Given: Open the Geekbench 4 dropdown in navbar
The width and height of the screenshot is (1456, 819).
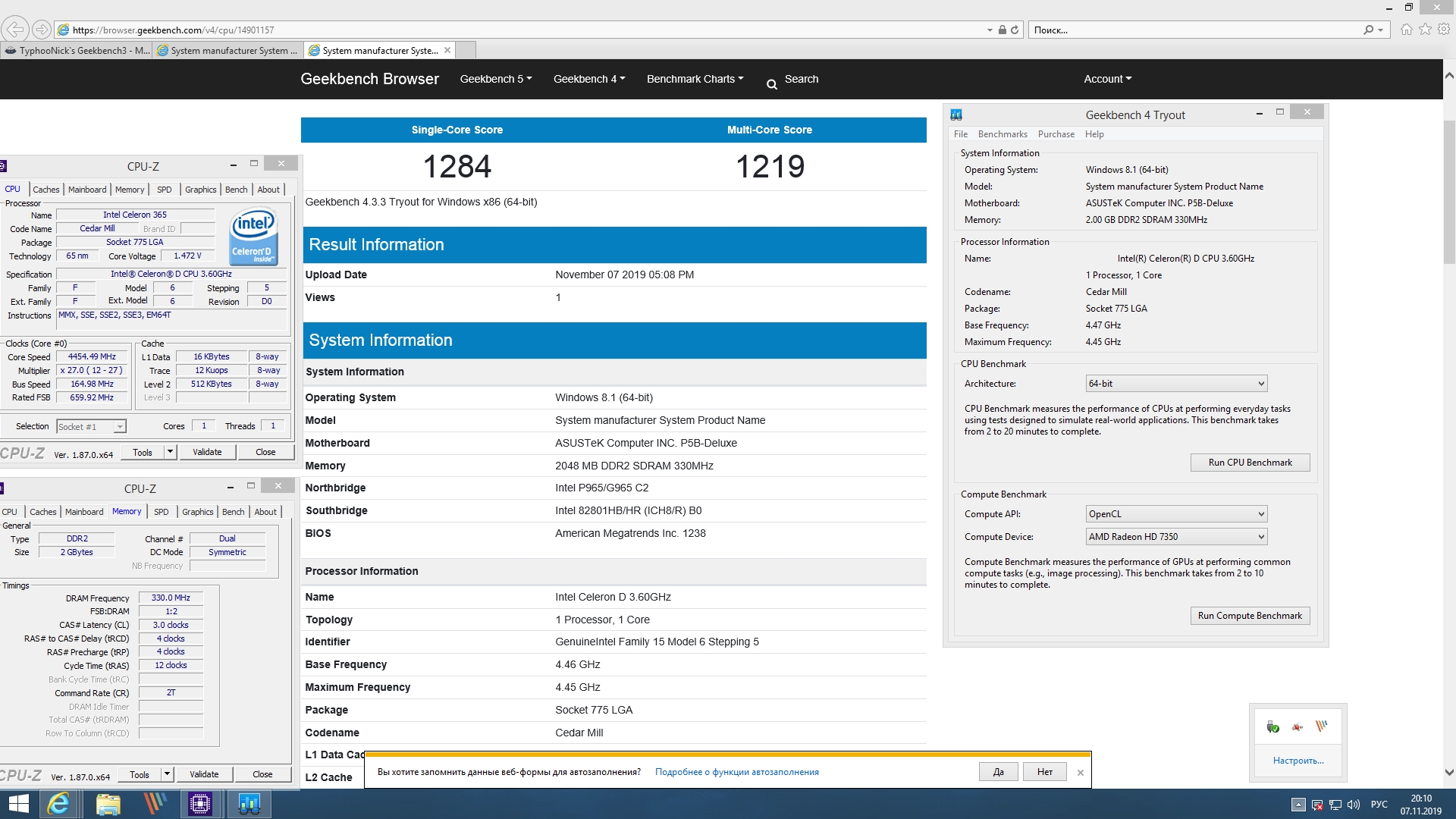Looking at the screenshot, I should click(589, 79).
